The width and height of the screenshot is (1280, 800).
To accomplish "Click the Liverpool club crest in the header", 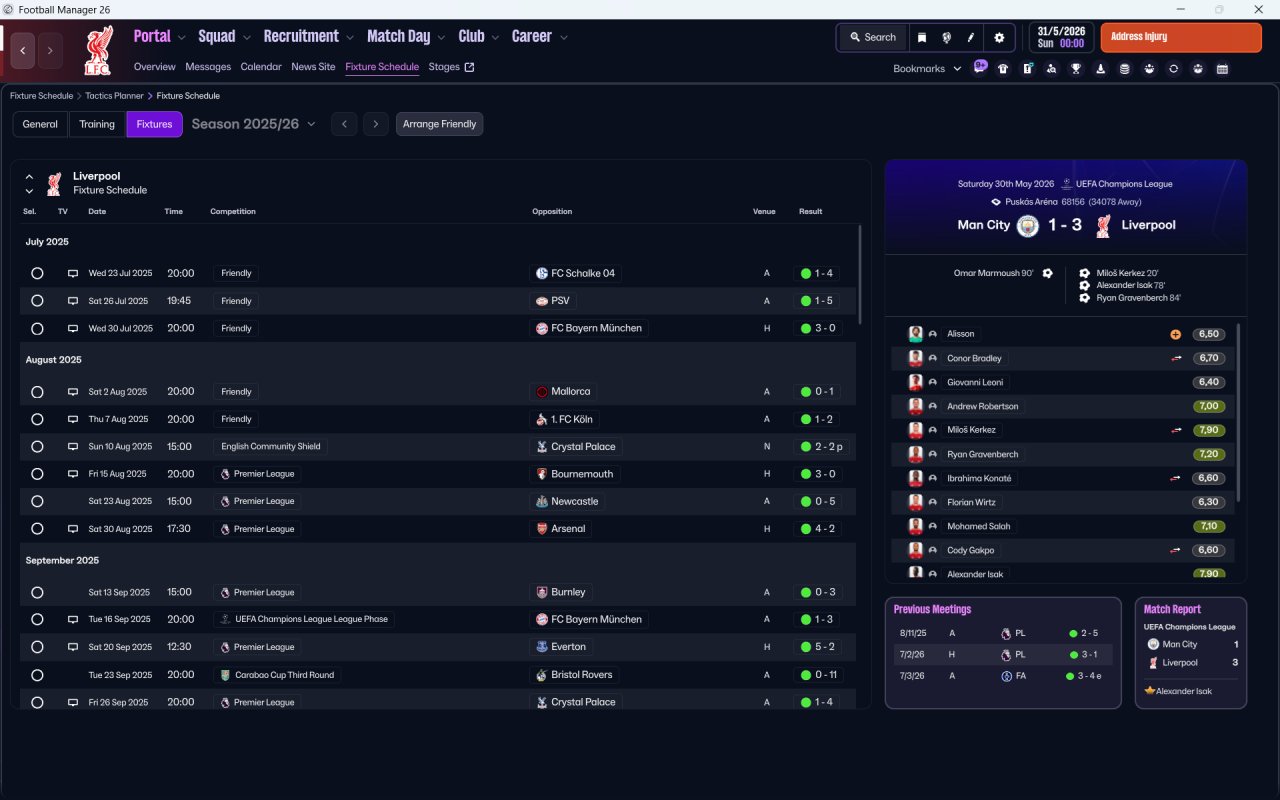I will (x=98, y=51).
